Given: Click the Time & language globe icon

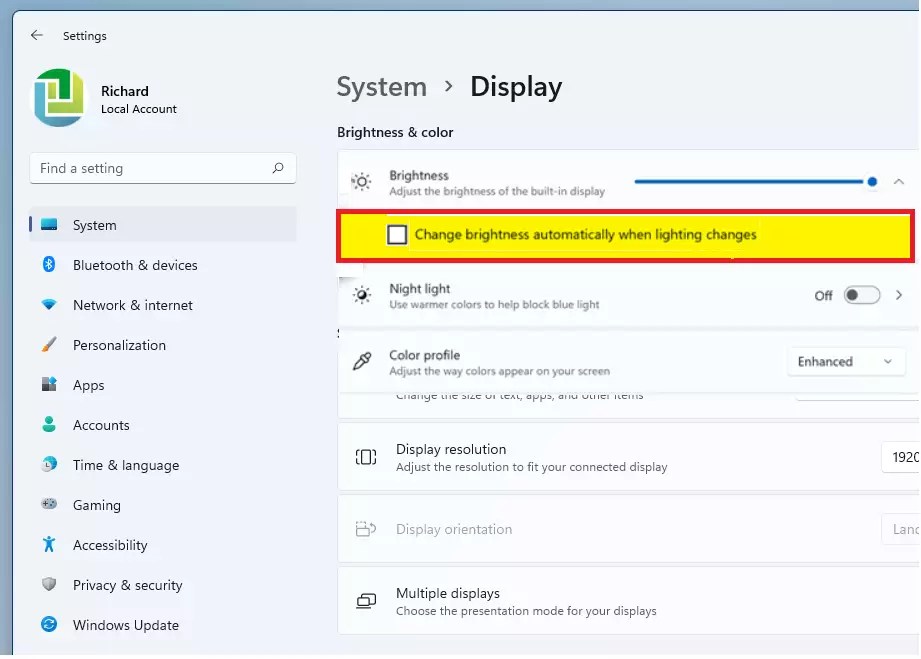Looking at the screenshot, I should [49, 464].
